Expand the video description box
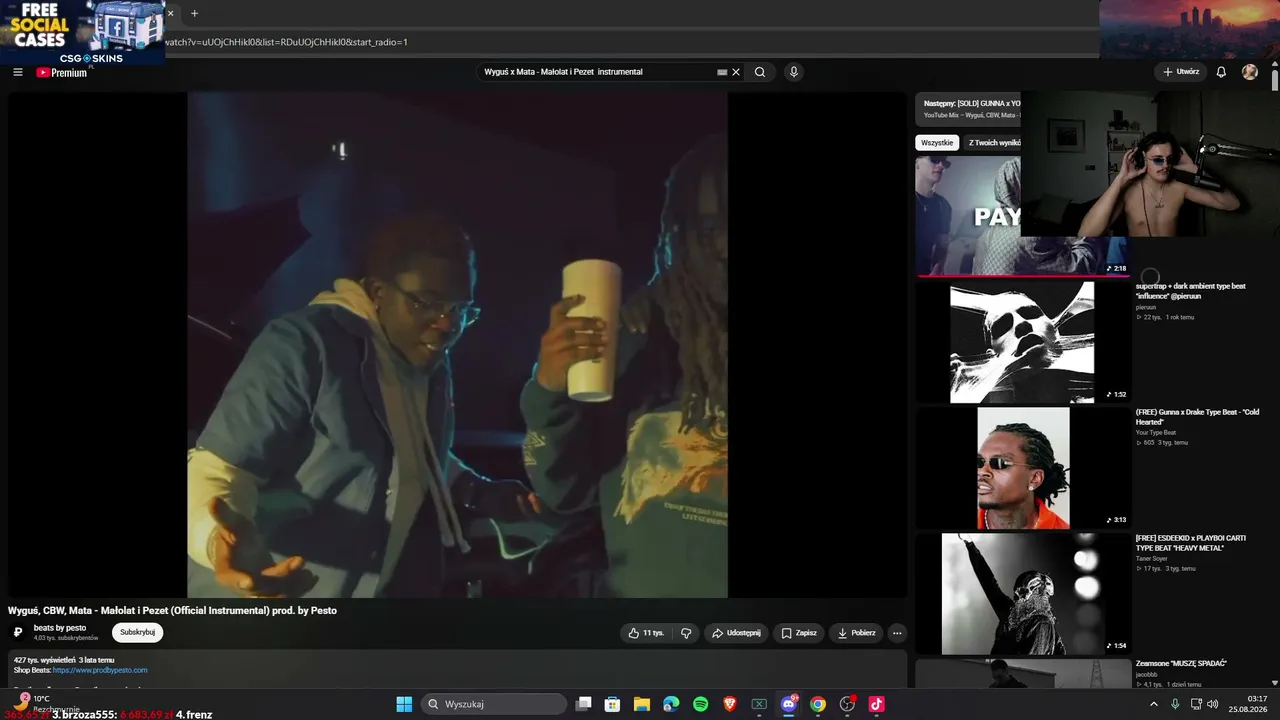 tap(457, 668)
